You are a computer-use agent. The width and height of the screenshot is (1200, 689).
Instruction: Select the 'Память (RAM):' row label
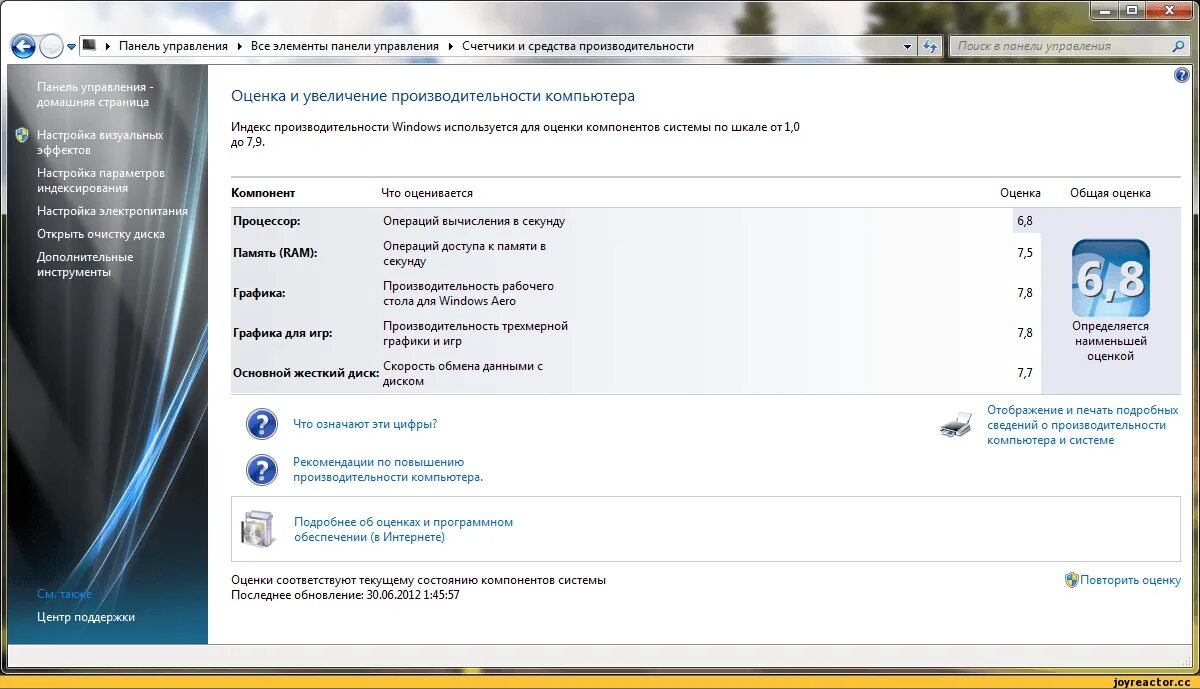click(275, 253)
